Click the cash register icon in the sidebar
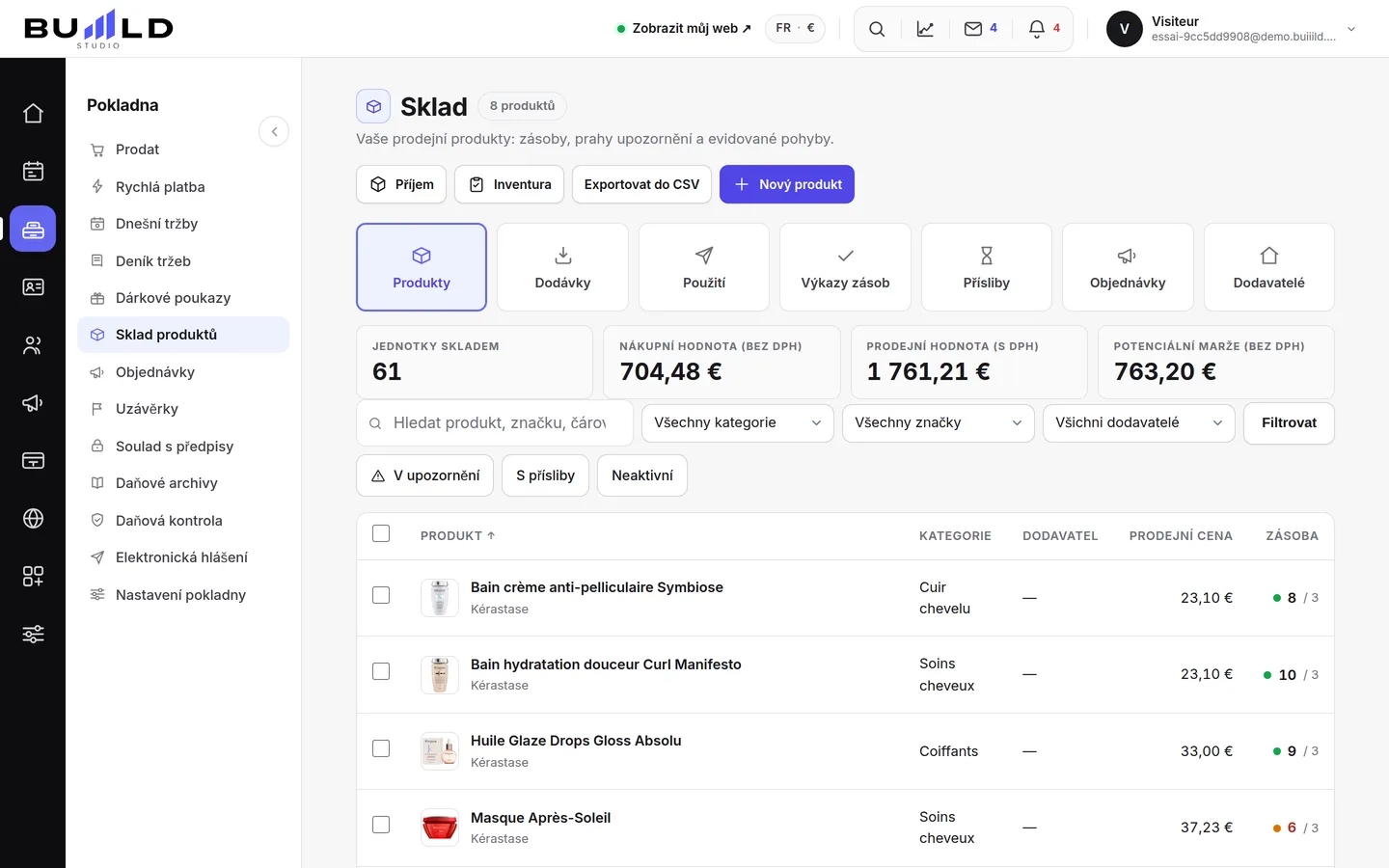The height and width of the screenshot is (868, 1389). pos(33,230)
